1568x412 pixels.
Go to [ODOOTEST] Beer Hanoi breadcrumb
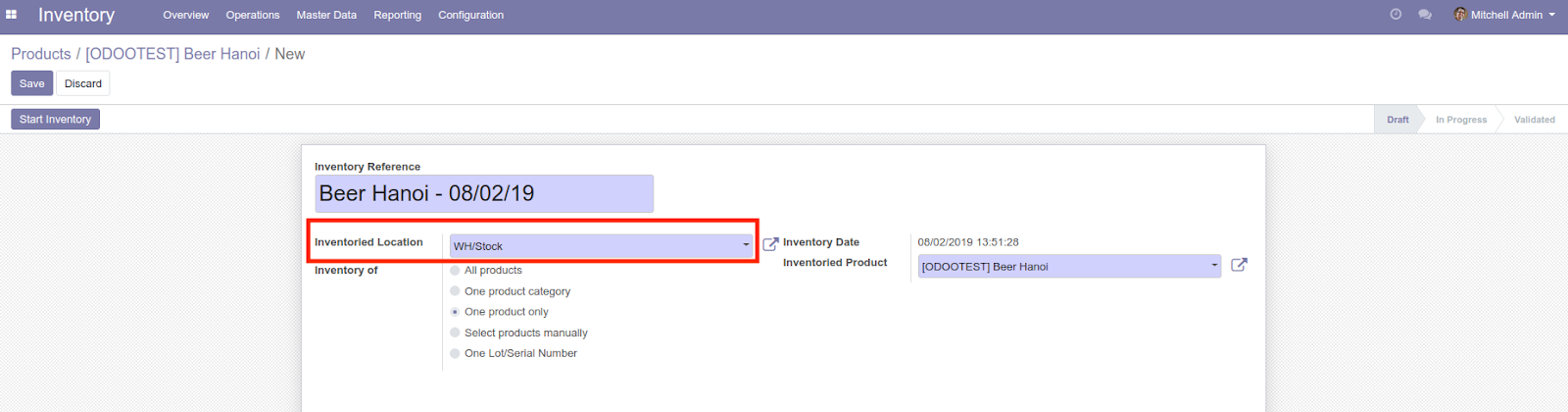(172, 54)
